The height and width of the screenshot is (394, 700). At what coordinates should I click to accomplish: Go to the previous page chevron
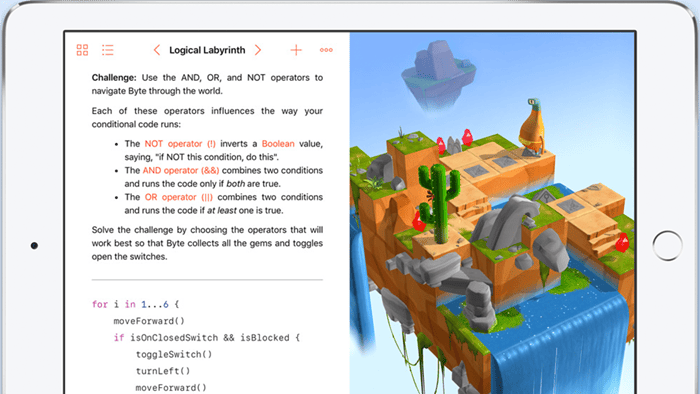tap(157, 50)
